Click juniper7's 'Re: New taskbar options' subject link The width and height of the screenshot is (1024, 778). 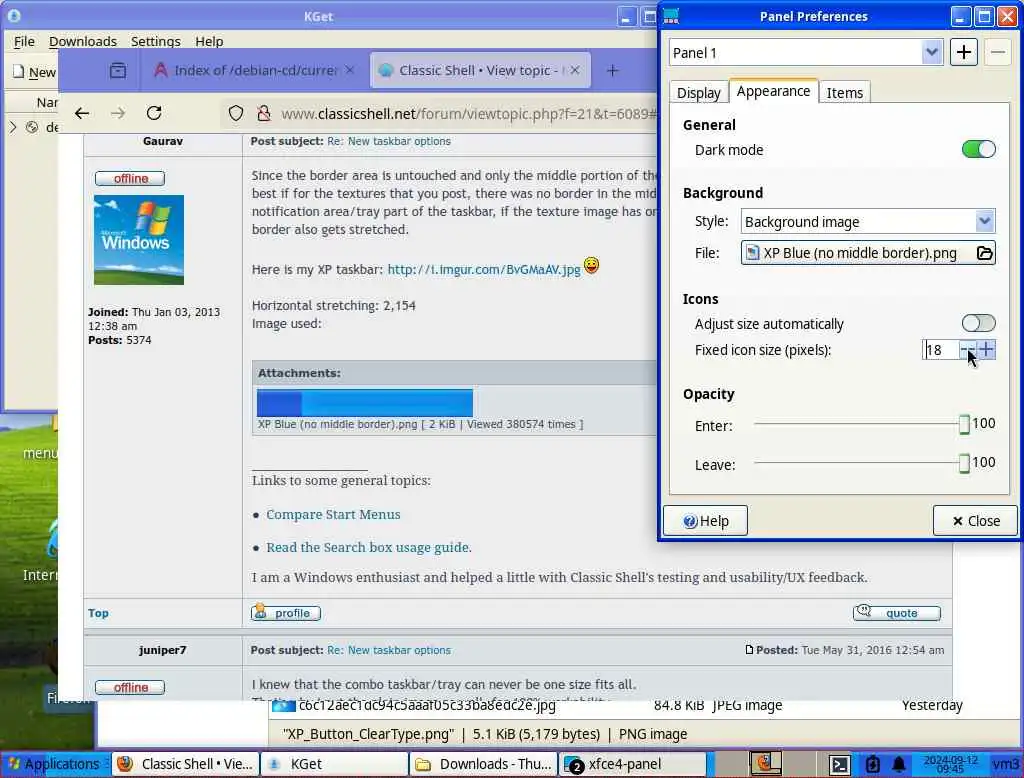click(x=389, y=650)
